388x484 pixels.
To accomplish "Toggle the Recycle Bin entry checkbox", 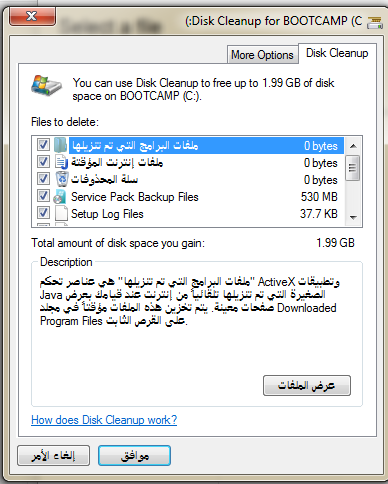I will pyautogui.click(x=43, y=179).
